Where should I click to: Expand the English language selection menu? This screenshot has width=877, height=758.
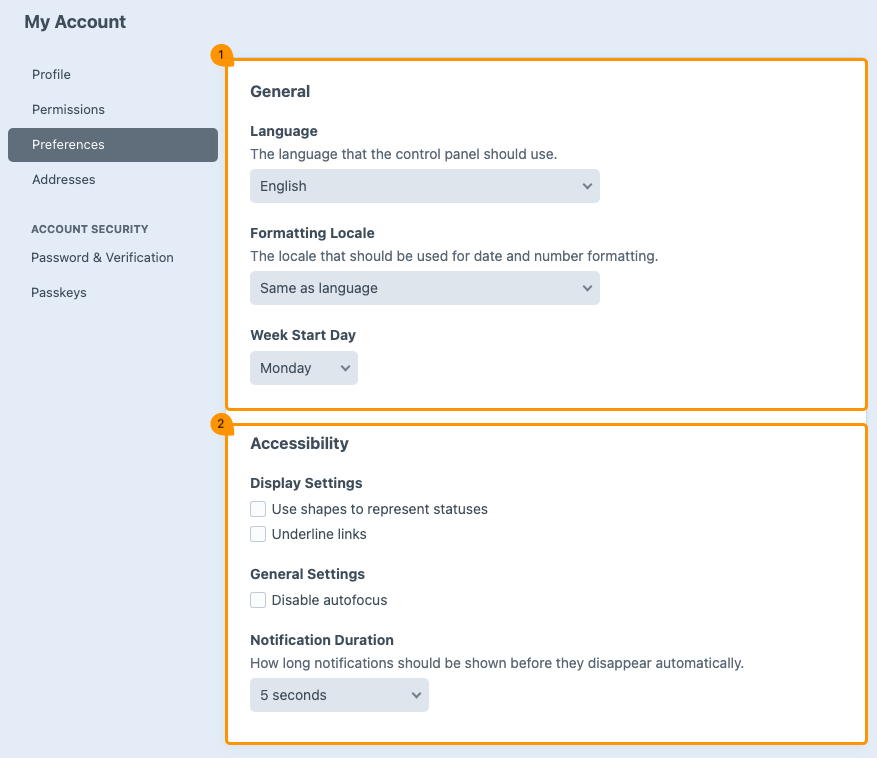pyautogui.click(x=424, y=186)
